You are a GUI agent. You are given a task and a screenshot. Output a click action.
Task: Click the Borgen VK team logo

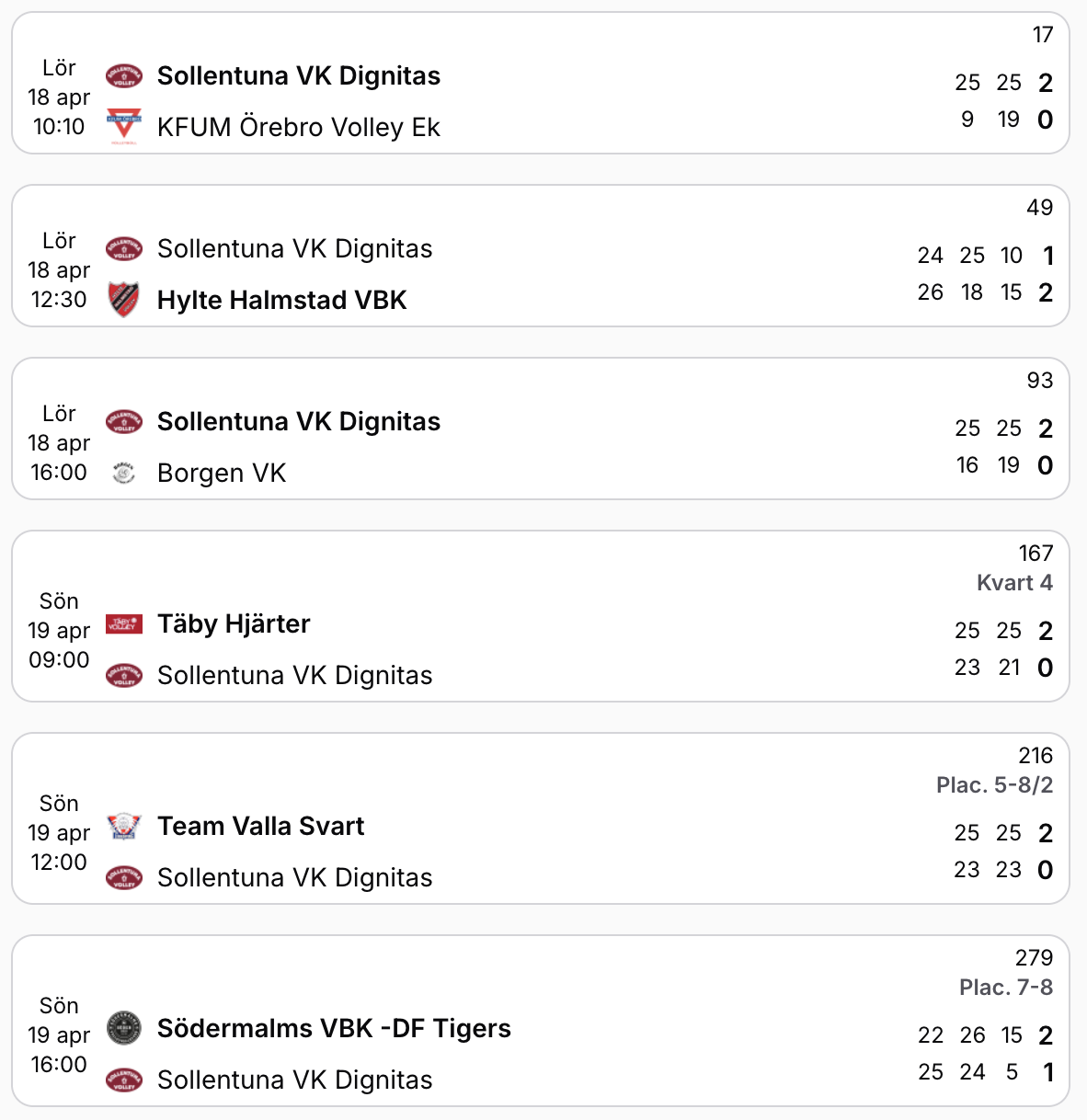(x=124, y=473)
